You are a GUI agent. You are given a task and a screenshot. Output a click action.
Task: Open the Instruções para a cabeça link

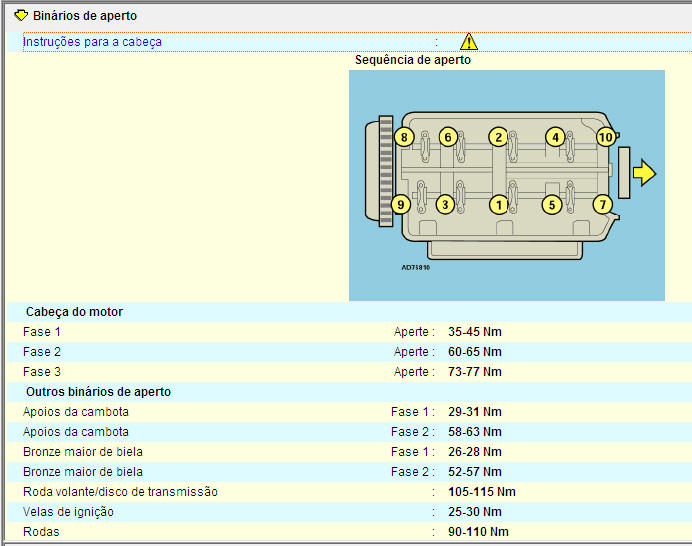pyautogui.click(x=92, y=42)
